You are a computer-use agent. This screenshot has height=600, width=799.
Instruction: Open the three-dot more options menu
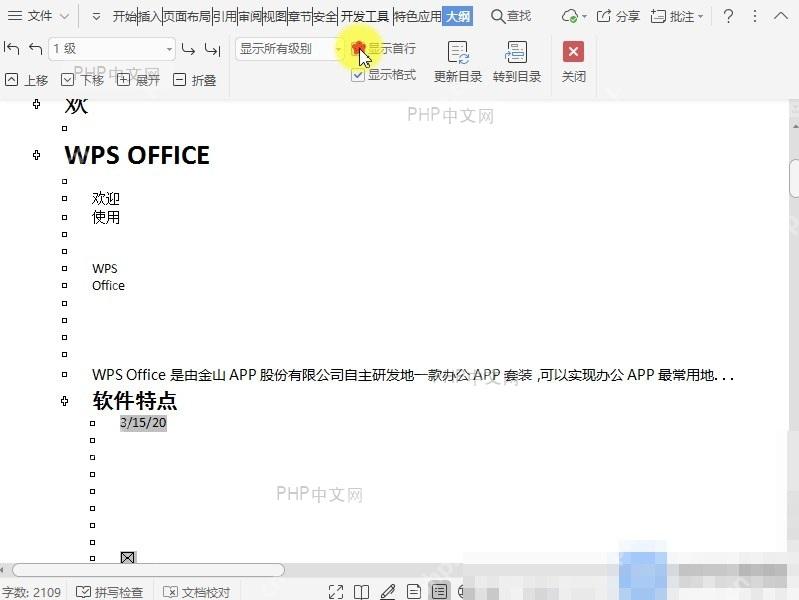coord(755,16)
